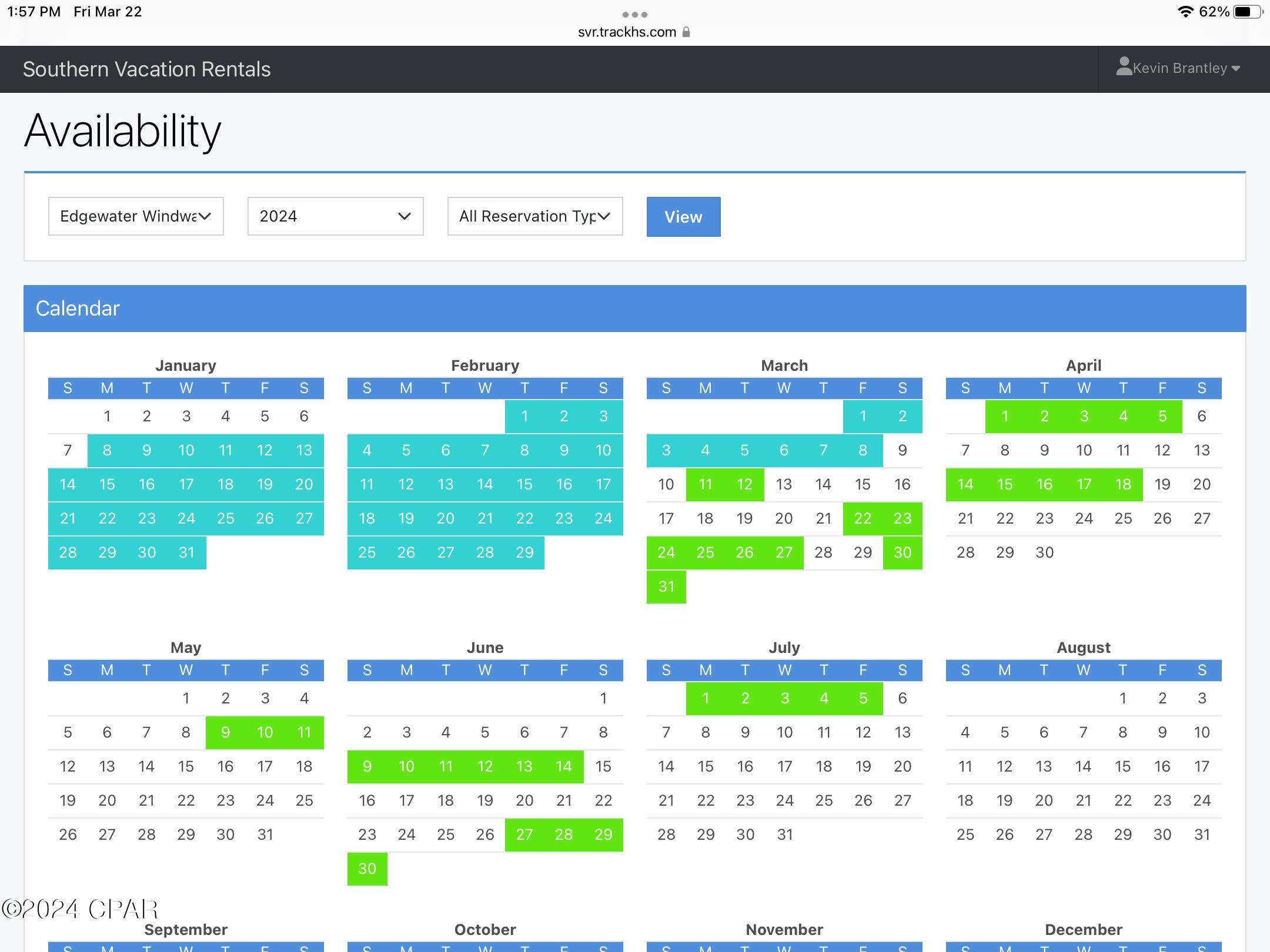Expand the Edgewater Windward property dropdown
The height and width of the screenshot is (952, 1270).
click(136, 216)
